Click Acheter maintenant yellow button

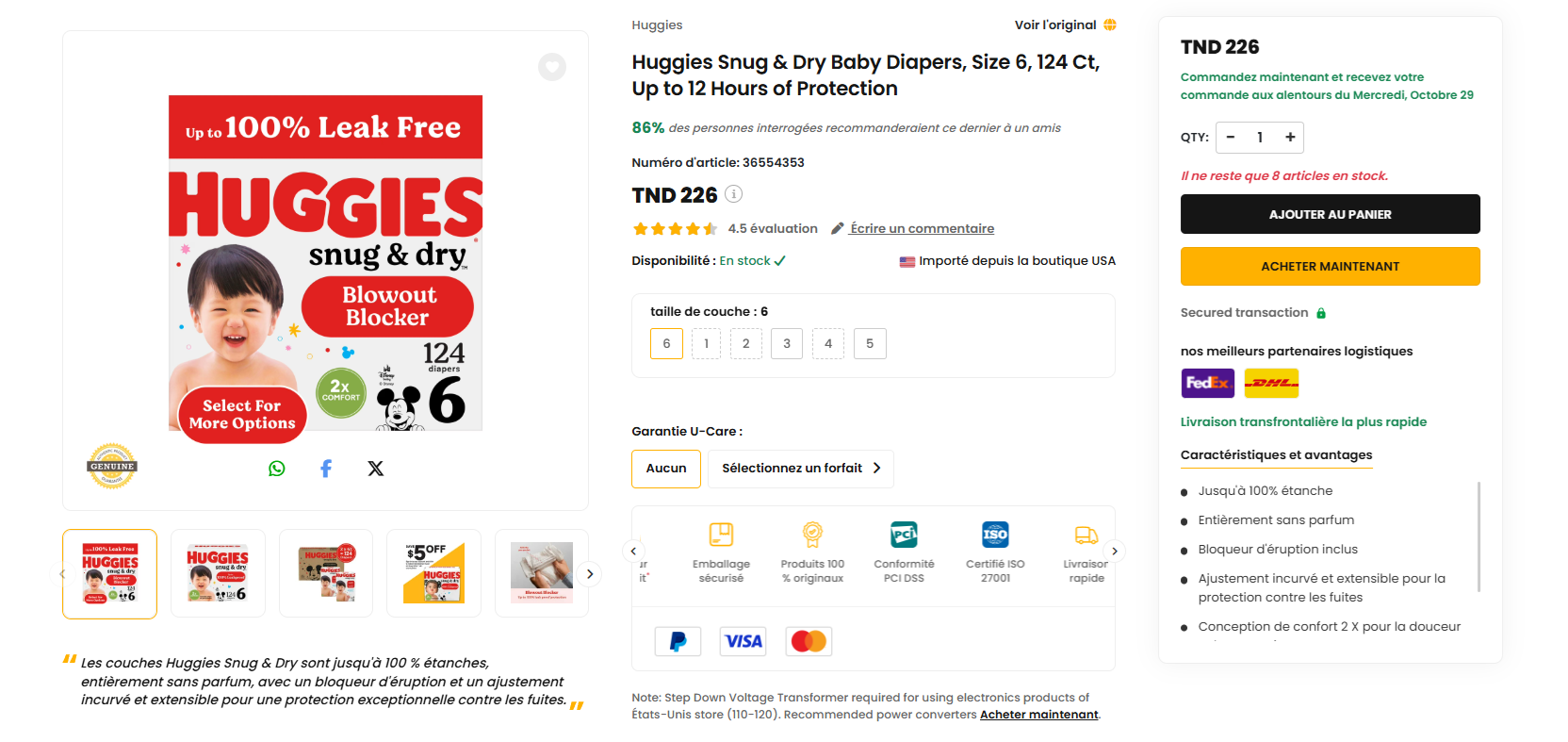[x=1330, y=266]
